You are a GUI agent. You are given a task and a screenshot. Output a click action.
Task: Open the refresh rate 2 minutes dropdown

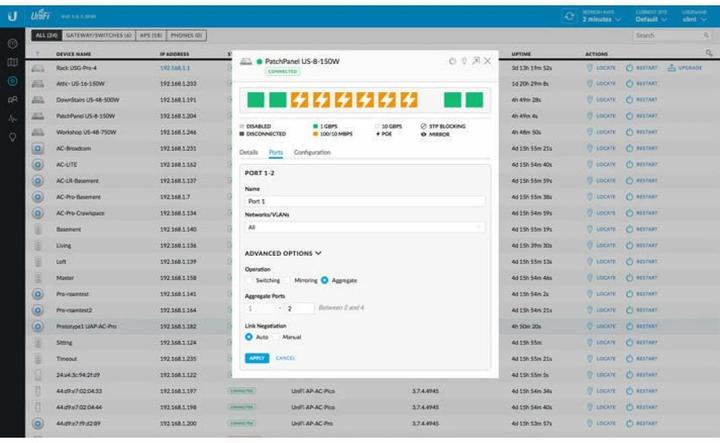point(602,19)
